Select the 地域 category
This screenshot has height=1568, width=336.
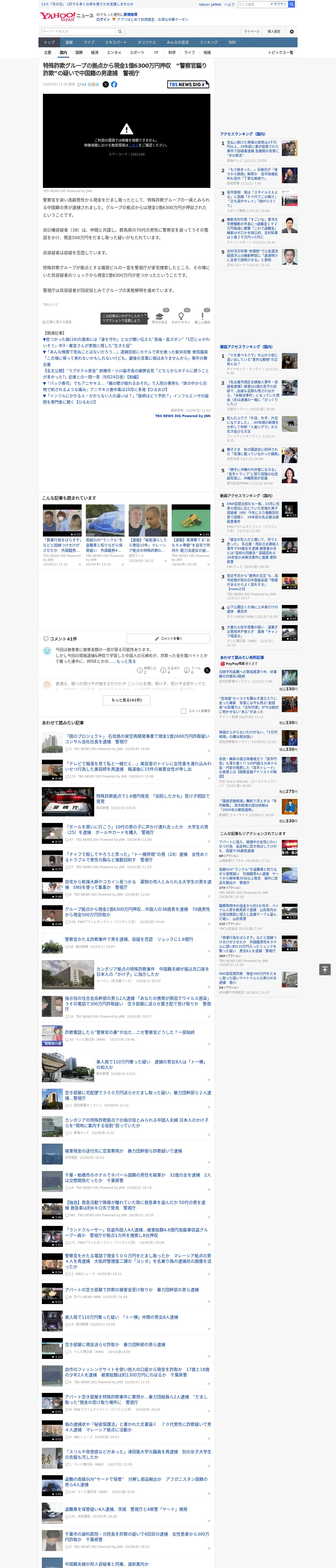(207, 52)
